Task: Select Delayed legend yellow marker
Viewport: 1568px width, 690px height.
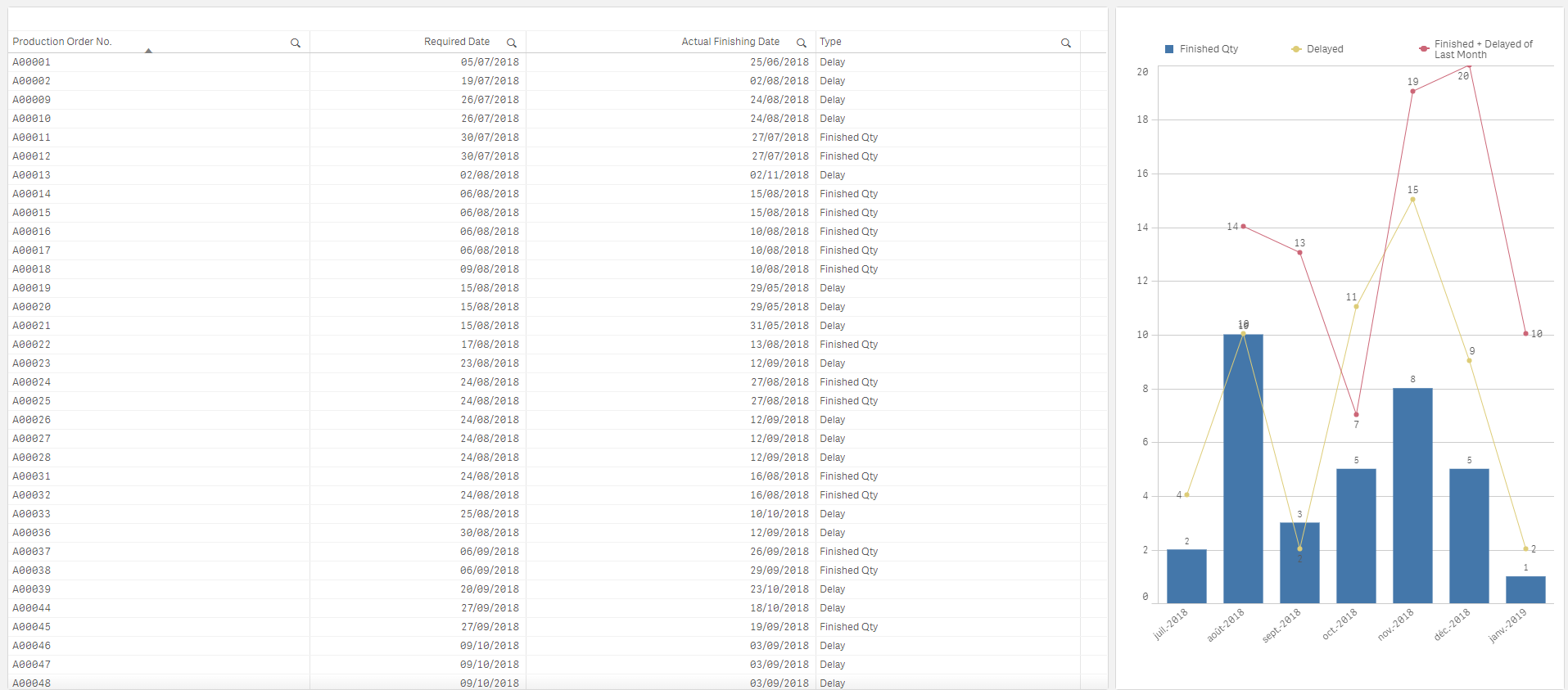Action: click(x=1296, y=49)
